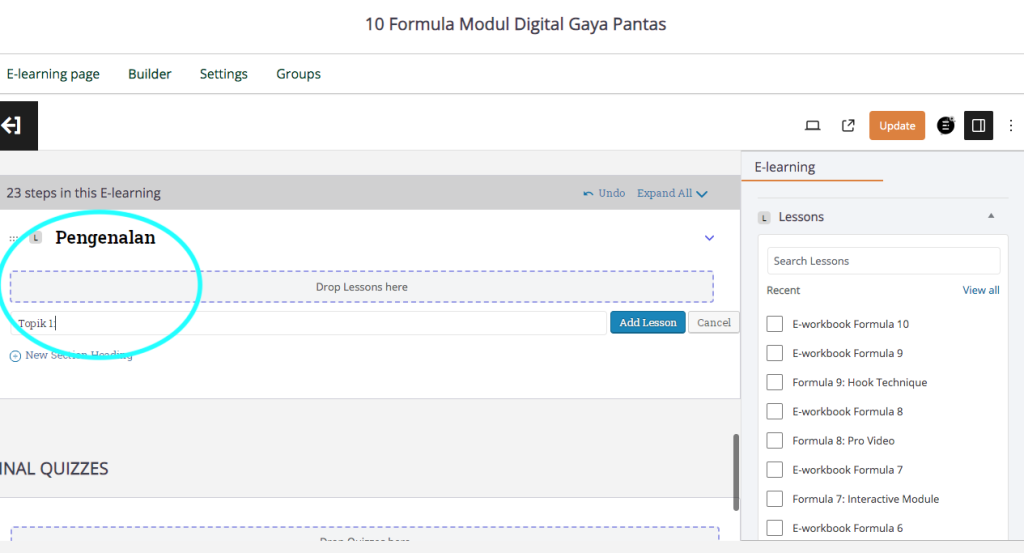
Task: Click the drag handle beside Pengenalan
Action: click(x=14, y=238)
